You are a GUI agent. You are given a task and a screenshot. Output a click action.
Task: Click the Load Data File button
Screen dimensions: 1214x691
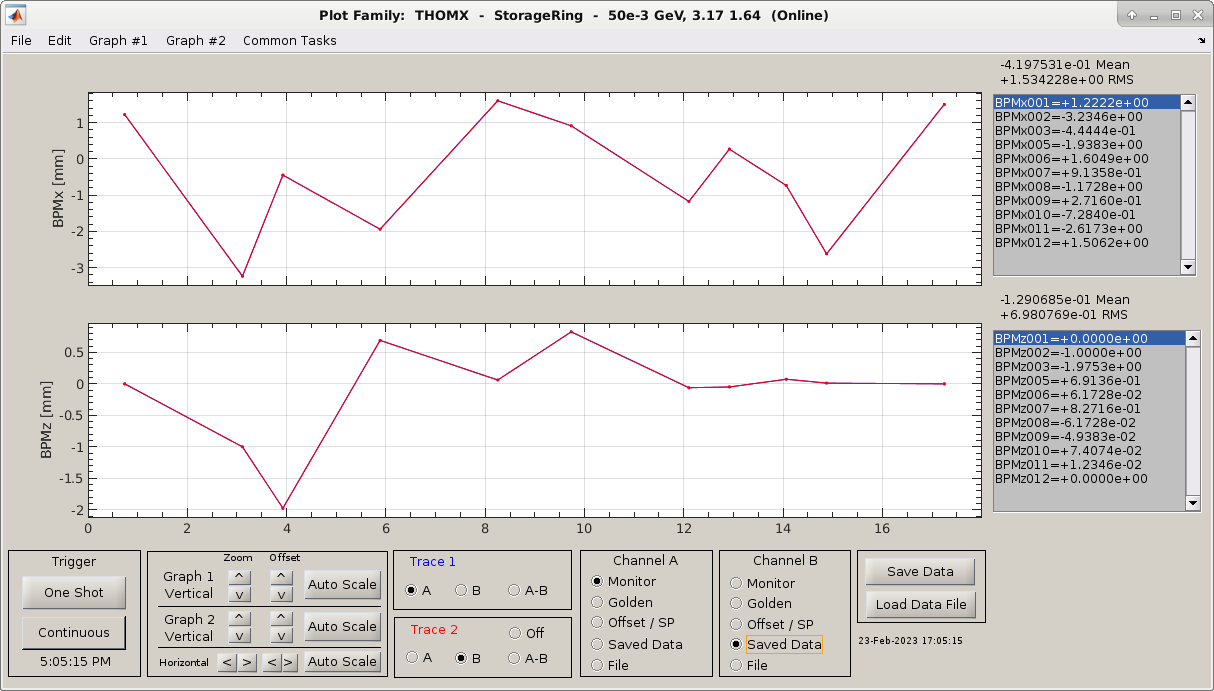(920, 604)
